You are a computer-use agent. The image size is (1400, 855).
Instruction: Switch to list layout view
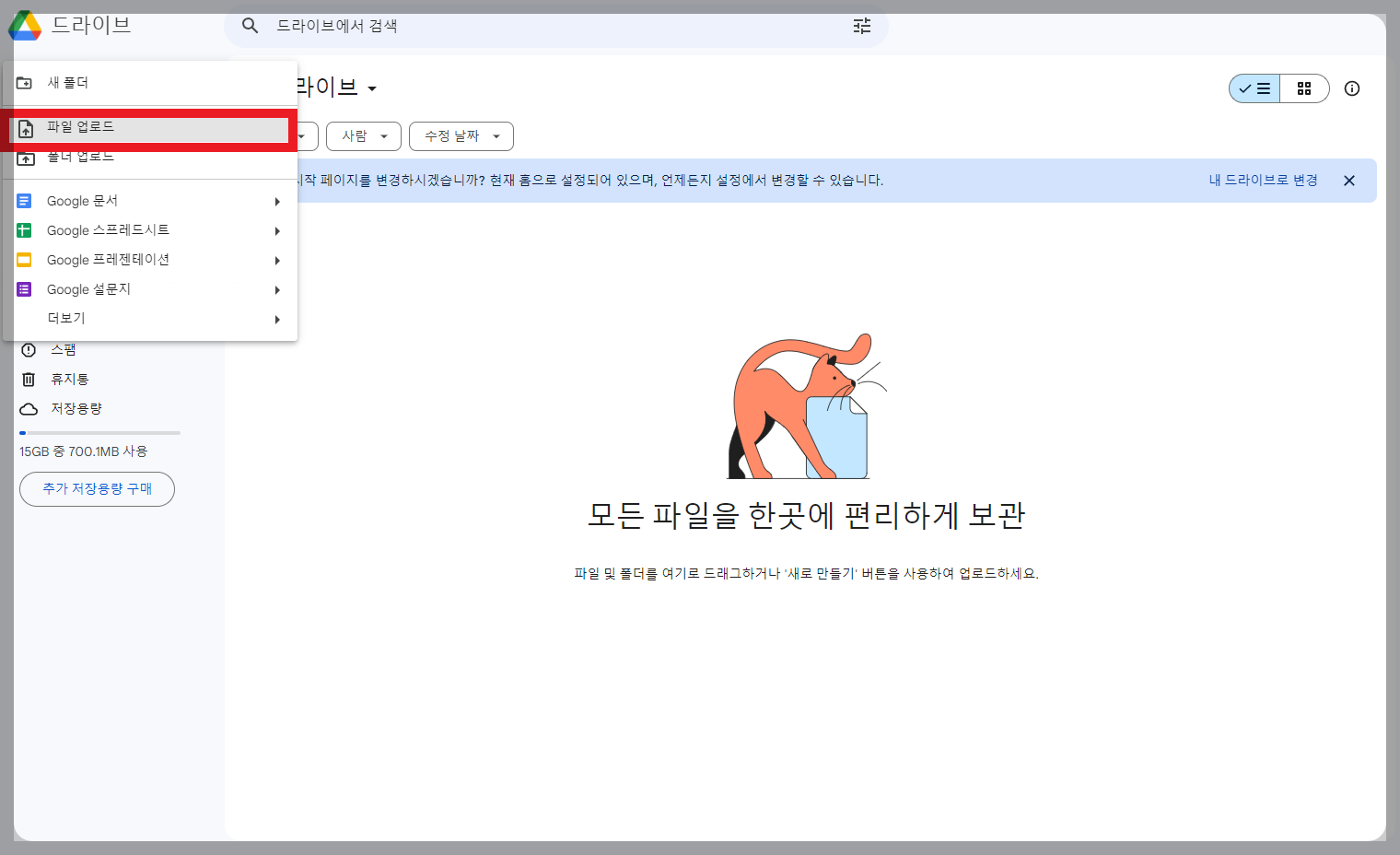[x=1254, y=88]
